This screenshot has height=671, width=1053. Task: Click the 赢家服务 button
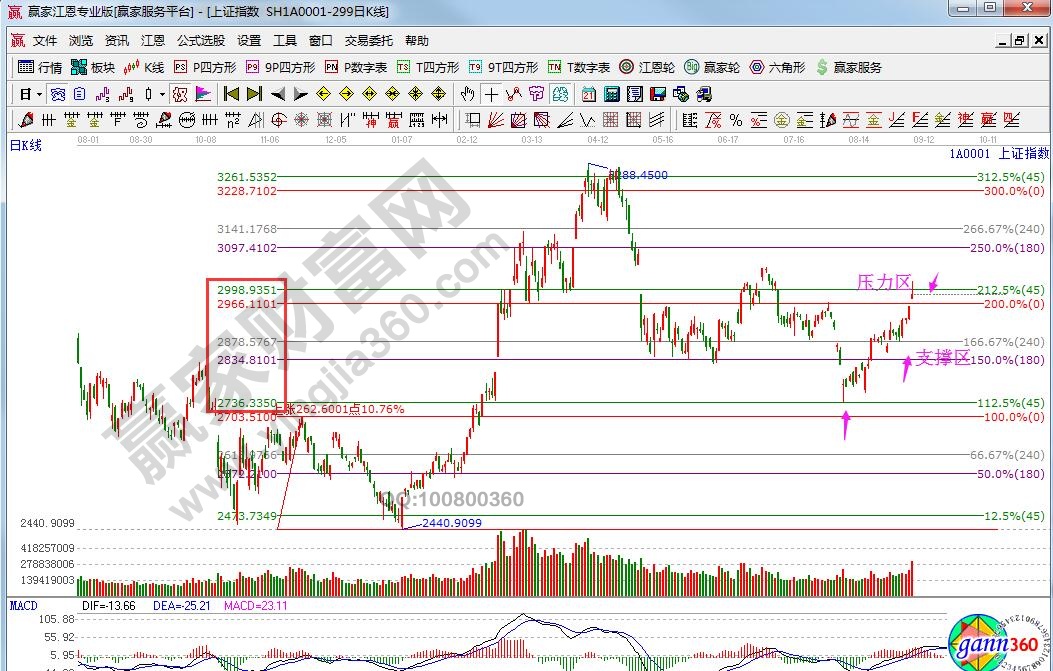coord(850,67)
